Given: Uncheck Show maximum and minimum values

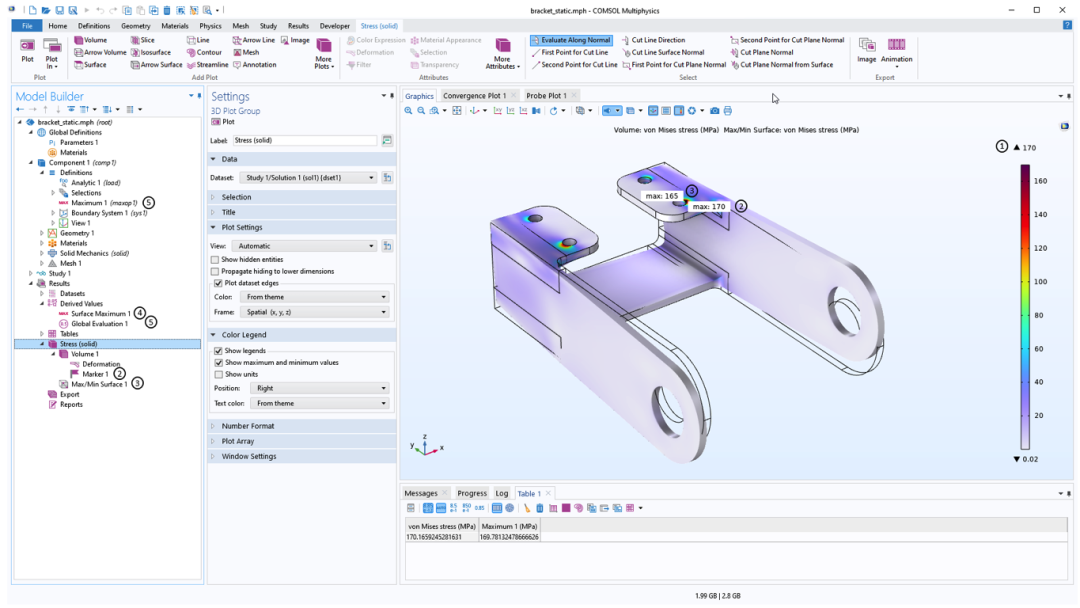Looking at the screenshot, I should coord(218,362).
